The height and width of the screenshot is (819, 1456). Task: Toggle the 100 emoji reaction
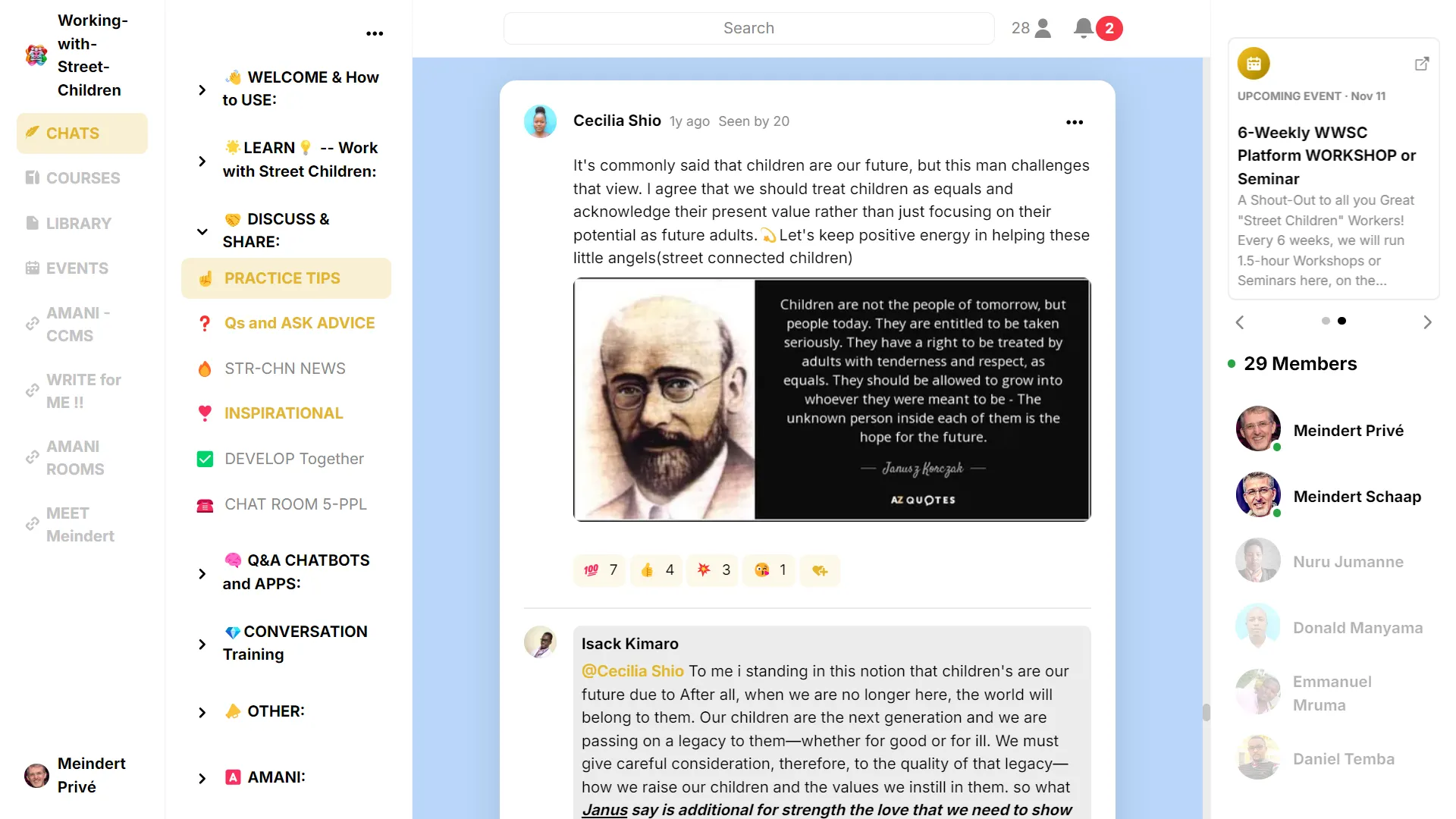click(600, 570)
